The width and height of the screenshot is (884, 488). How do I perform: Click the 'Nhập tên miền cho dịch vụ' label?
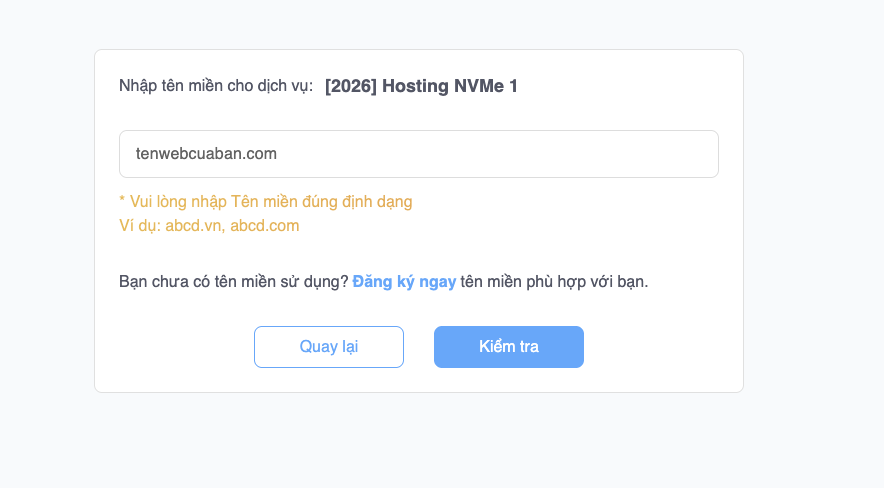point(215,86)
